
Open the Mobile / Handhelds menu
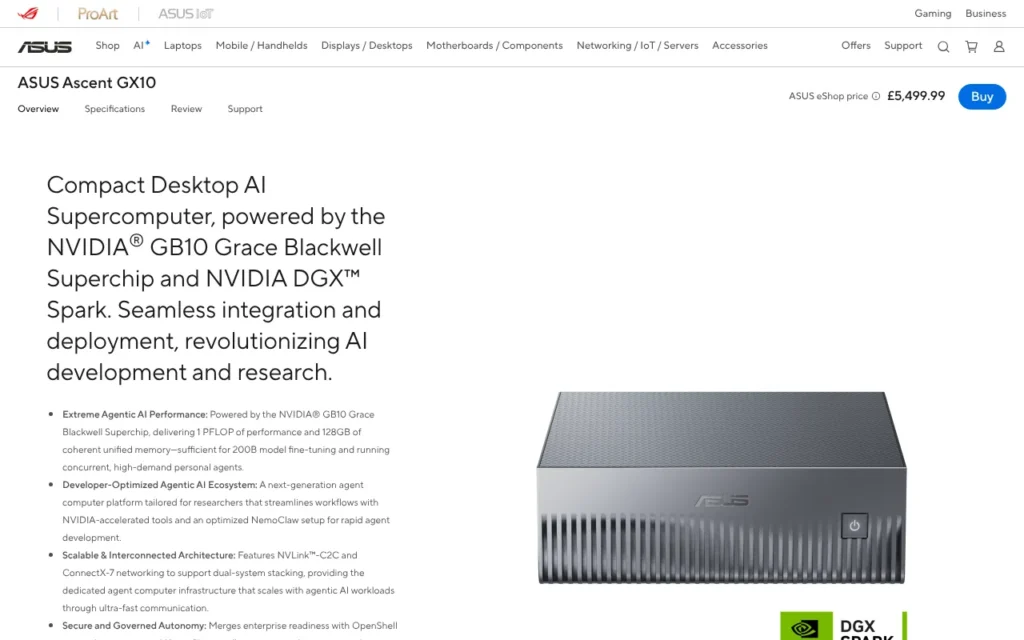click(x=261, y=46)
